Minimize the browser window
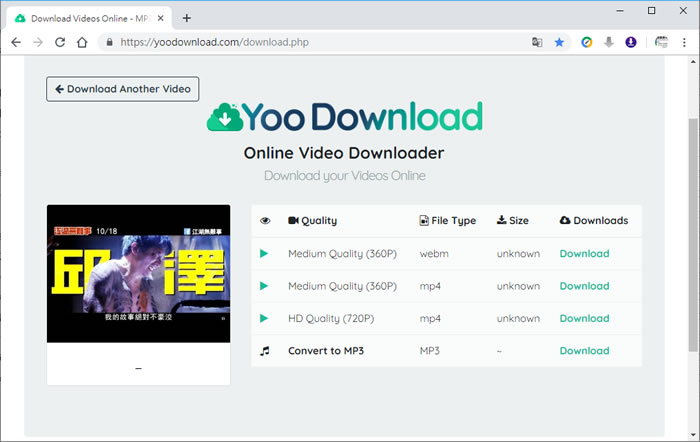Image resolution: width=700 pixels, height=442 pixels. point(620,11)
